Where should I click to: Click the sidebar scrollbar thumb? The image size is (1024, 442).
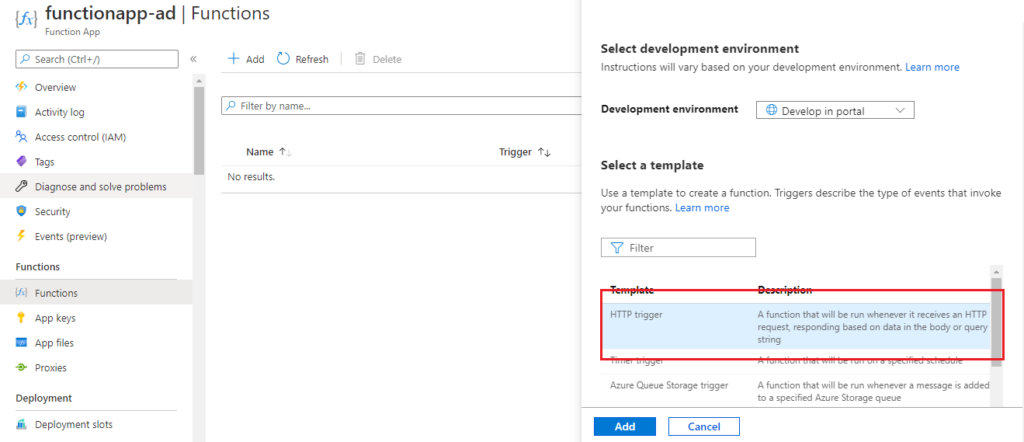pos(199,130)
